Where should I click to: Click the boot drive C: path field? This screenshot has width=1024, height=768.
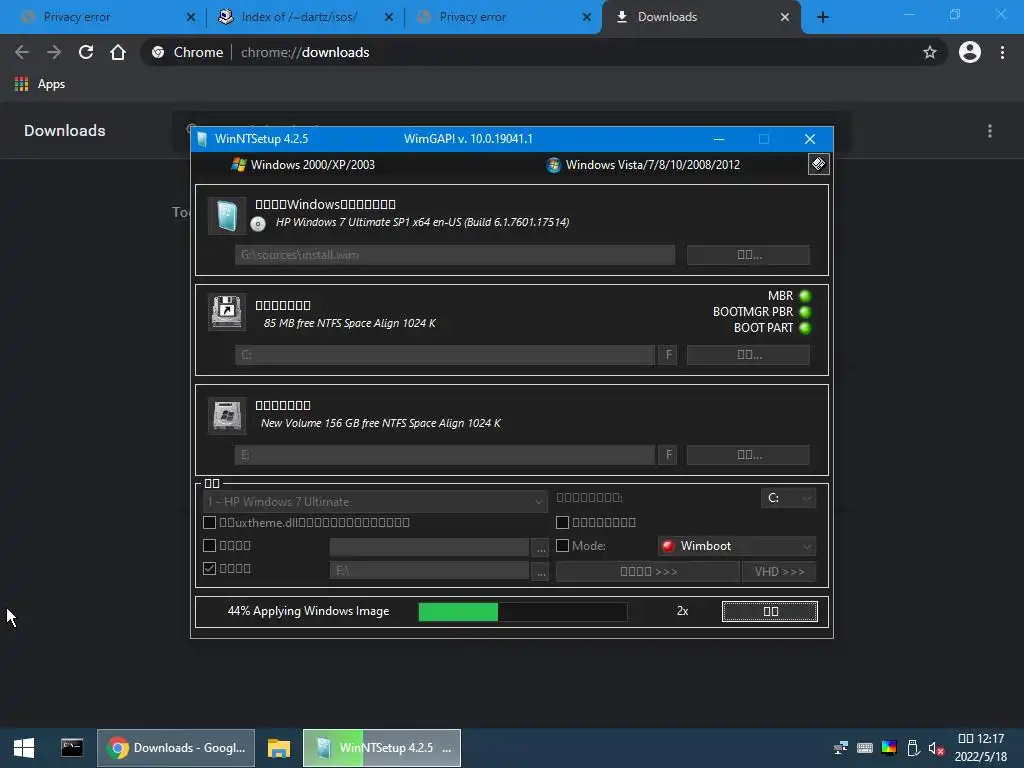tap(445, 355)
